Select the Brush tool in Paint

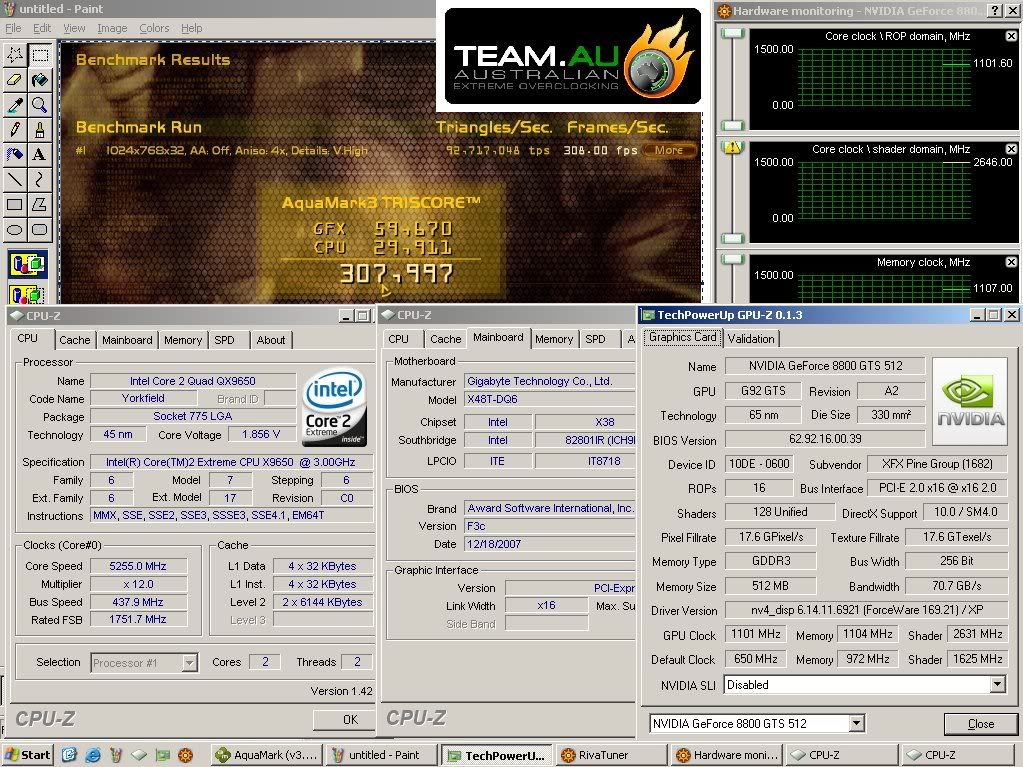click(x=40, y=130)
